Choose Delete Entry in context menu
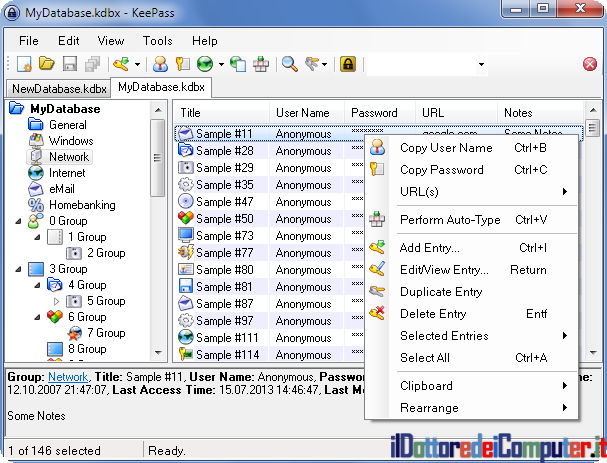 coord(472,314)
